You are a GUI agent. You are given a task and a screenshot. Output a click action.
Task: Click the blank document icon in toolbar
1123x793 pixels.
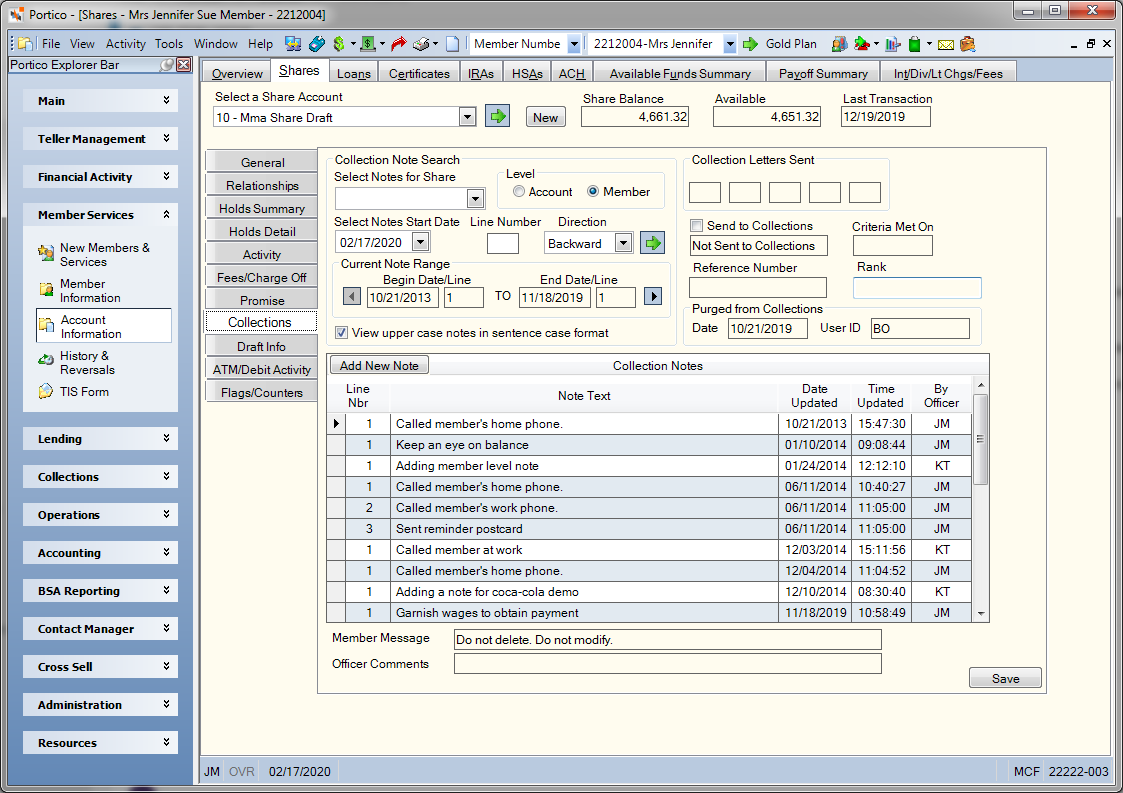pyautogui.click(x=453, y=44)
